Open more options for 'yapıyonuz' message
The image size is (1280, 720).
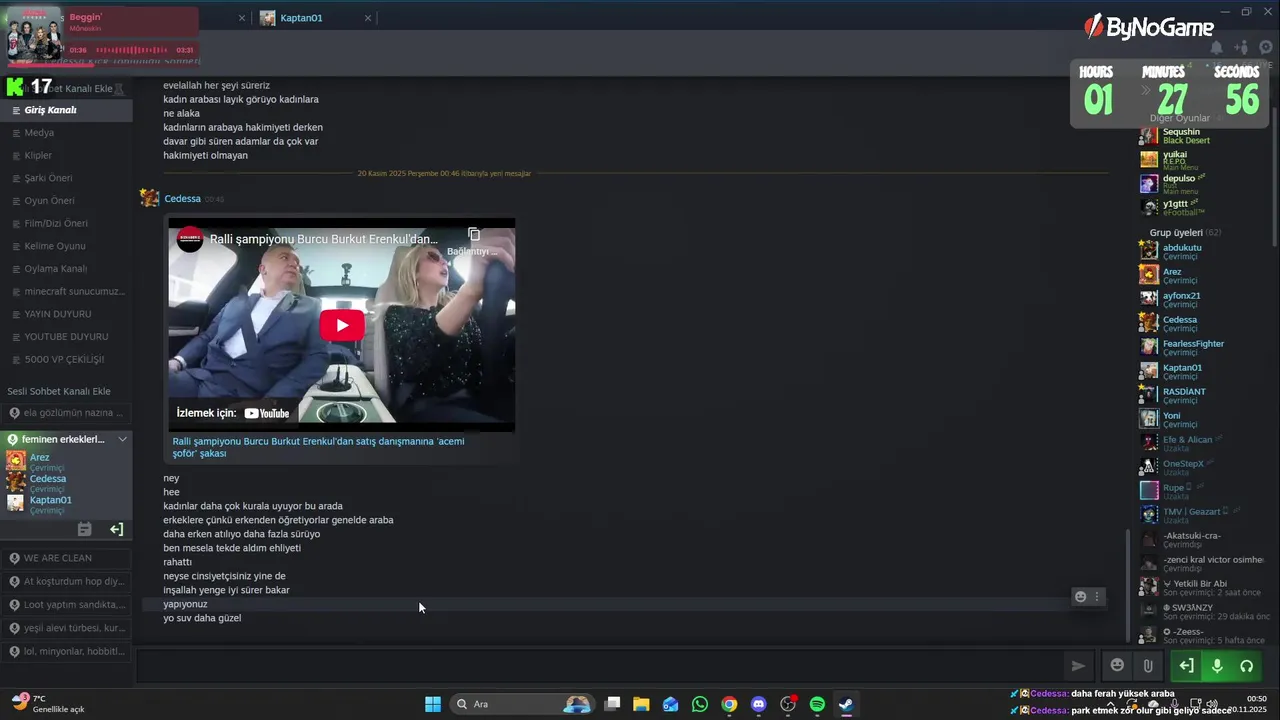pyautogui.click(x=1097, y=596)
